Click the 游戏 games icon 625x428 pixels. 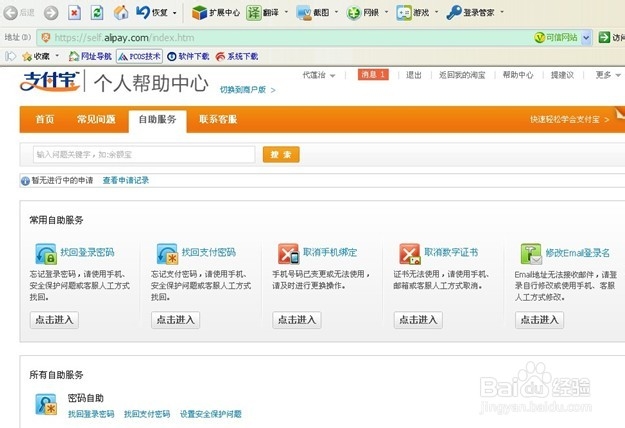pos(403,13)
